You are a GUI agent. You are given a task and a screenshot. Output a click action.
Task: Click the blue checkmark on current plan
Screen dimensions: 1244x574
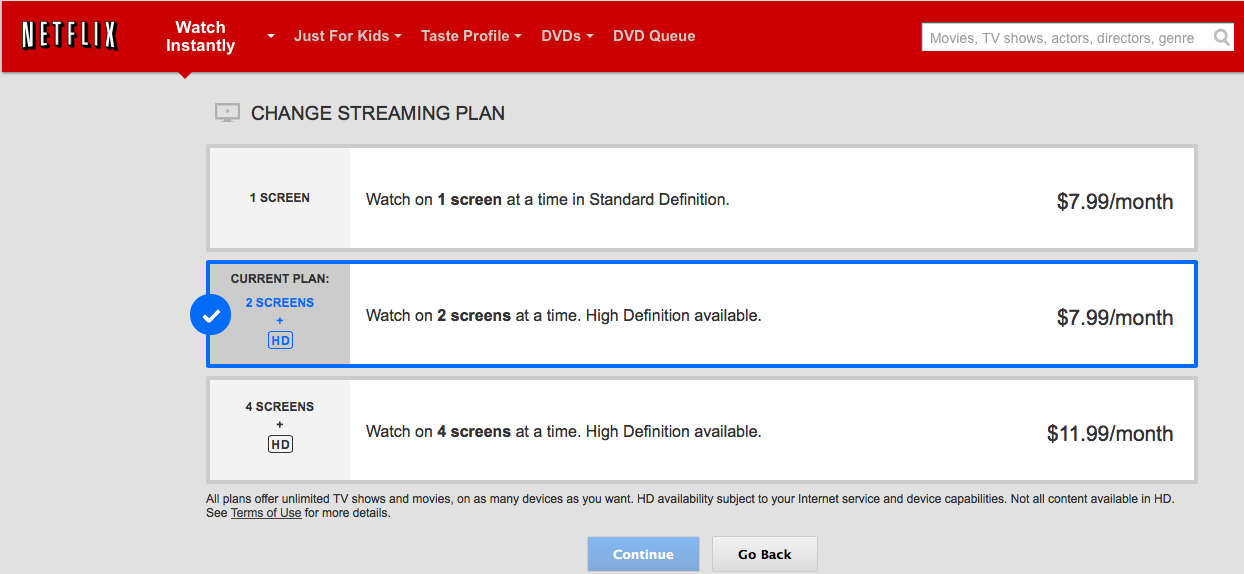(x=210, y=316)
